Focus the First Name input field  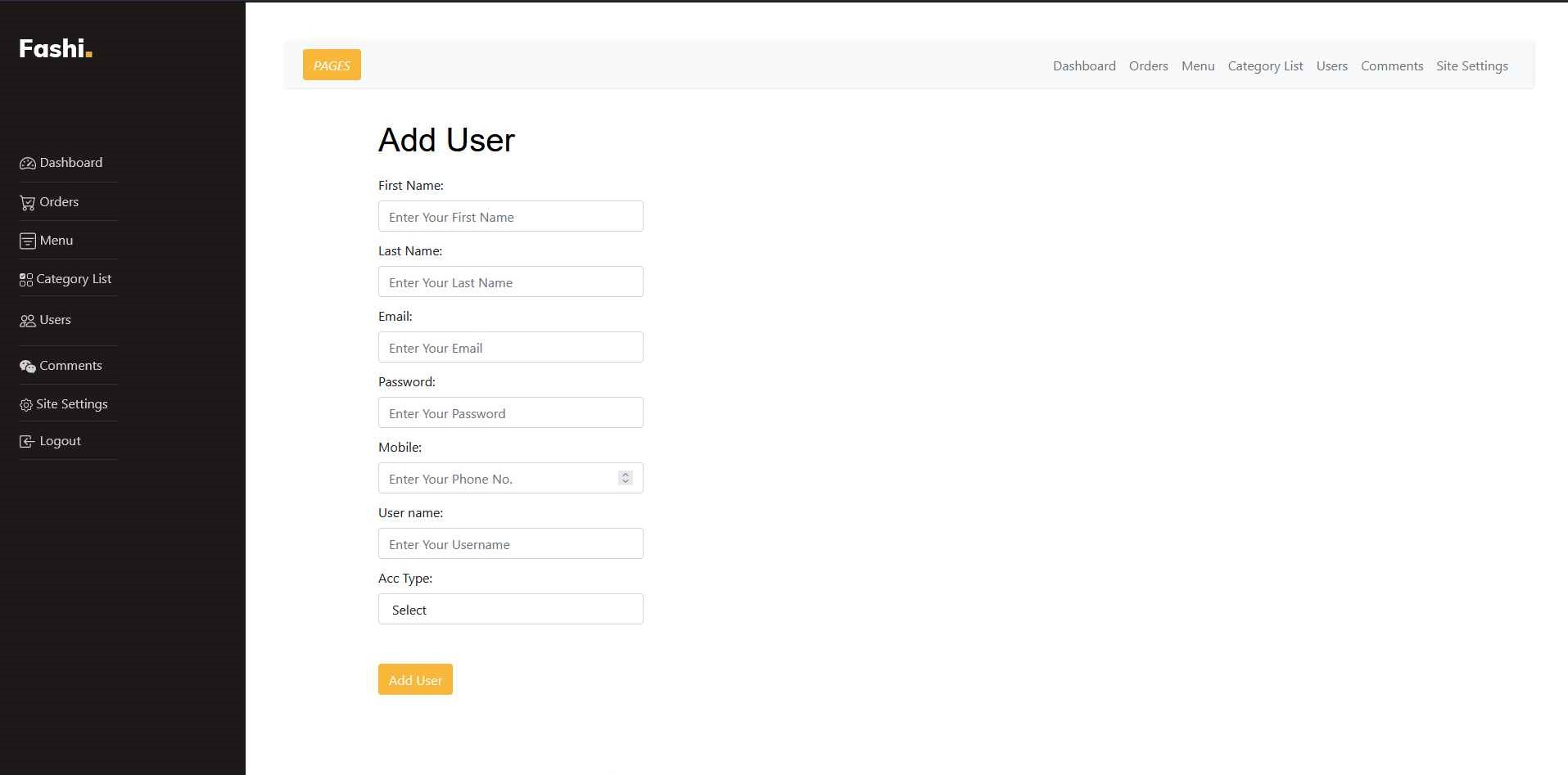[x=510, y=217]
